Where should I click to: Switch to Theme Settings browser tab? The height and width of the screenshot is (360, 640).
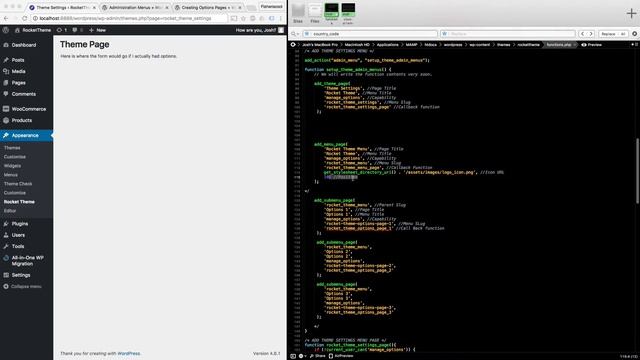pos(62,8)
